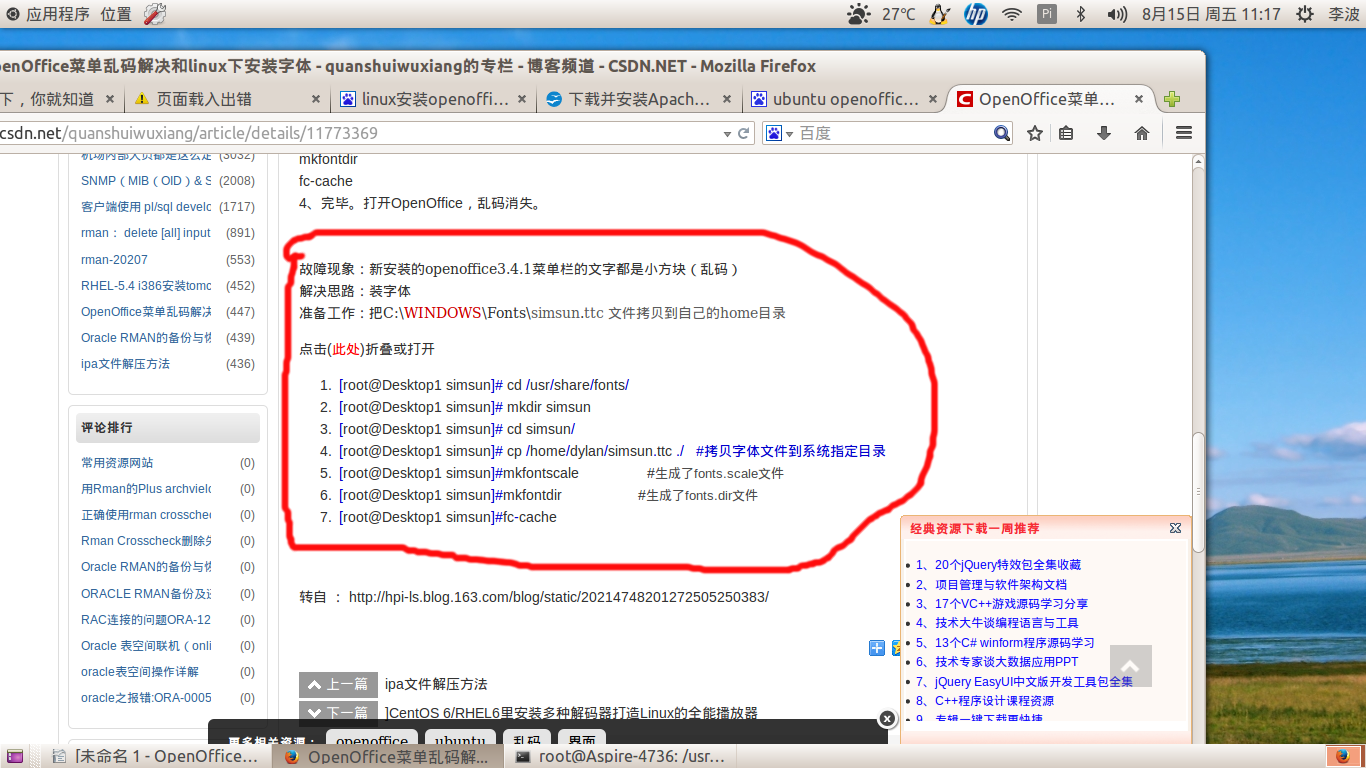Click the 乱码 tag in bottom bar
Image resolution: width=1366 pixels, height=768 pixels.
pos(527,741)
